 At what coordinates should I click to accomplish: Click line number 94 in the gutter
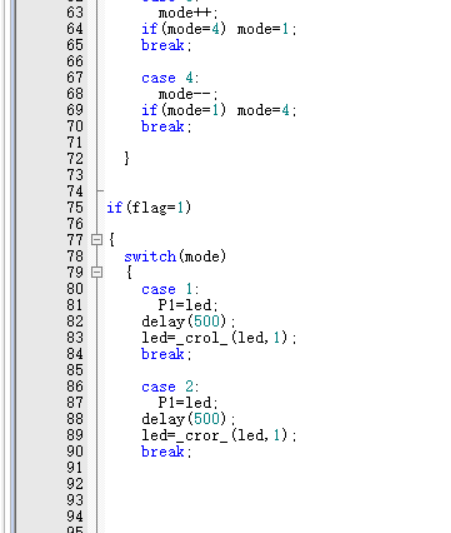[75, 517]
